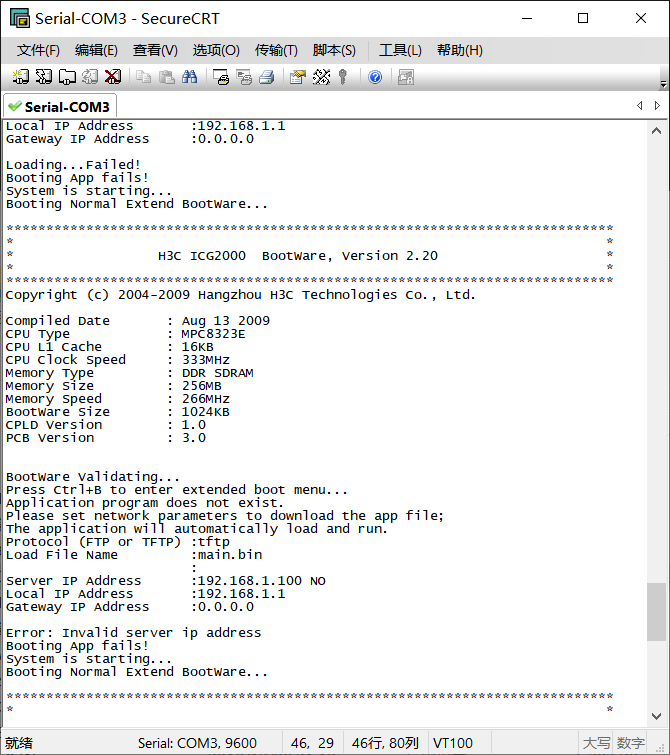Click the Copy toolbar icon

(144, 77)
